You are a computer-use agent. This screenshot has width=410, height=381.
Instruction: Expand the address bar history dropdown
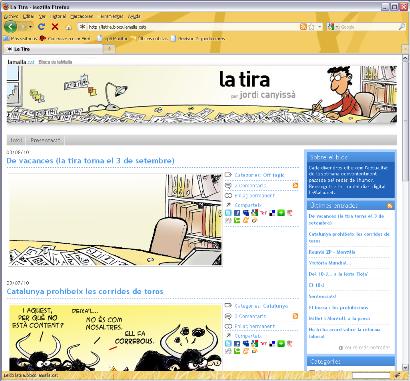(x=320, y=27)
